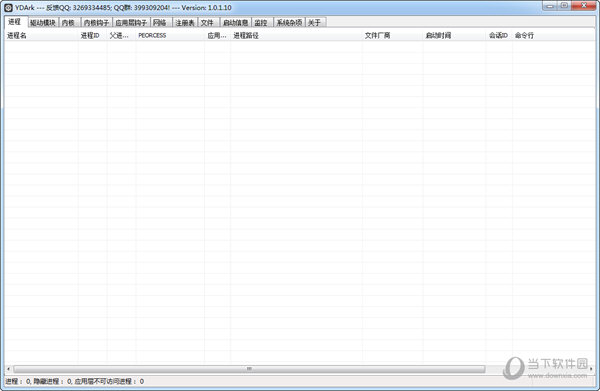Click the 会话ID column header

click(x=499, y=35)
